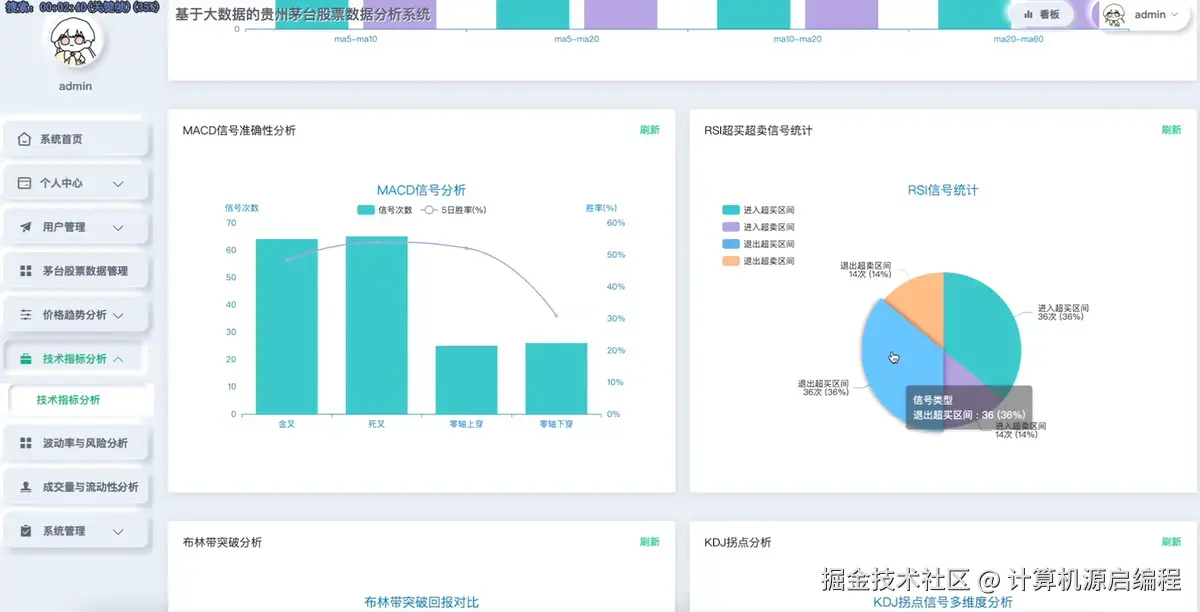This screenshot has width=1200, height=612.
Task: Collapse the 技术指标分析 menu chevron
Action: point(118,359)
